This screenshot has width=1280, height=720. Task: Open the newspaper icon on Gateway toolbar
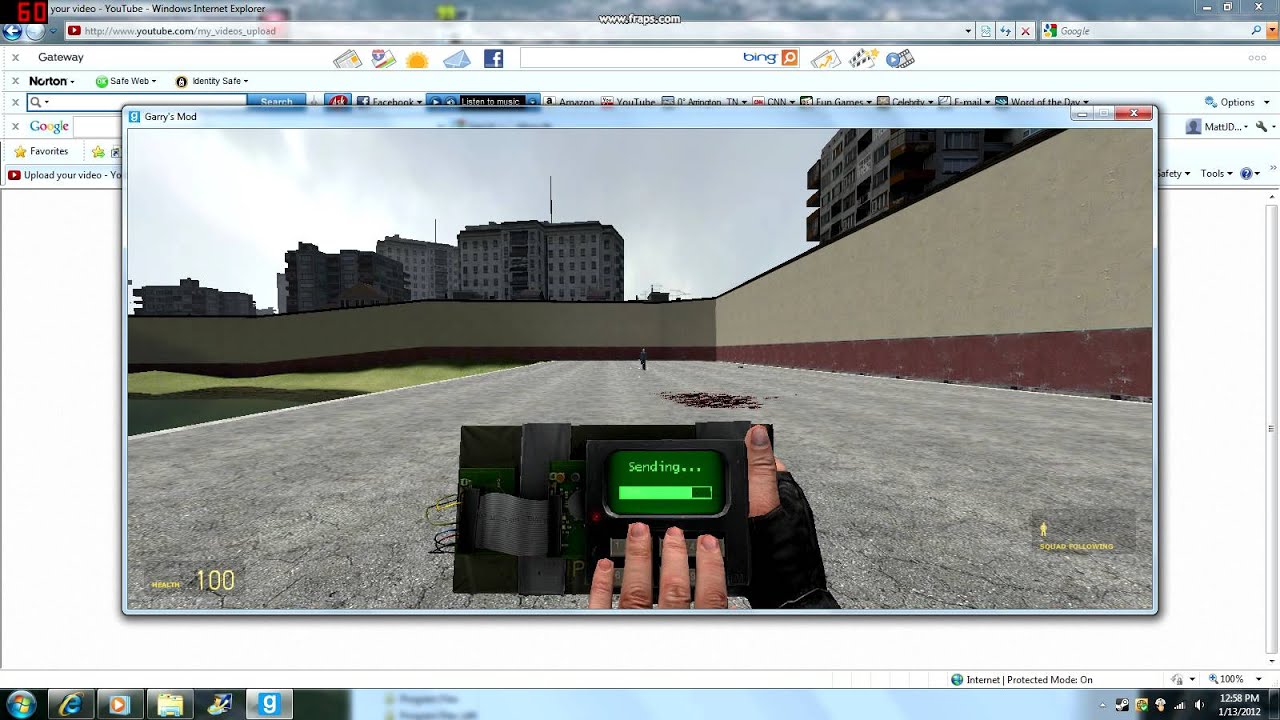[x=347, y=59]
